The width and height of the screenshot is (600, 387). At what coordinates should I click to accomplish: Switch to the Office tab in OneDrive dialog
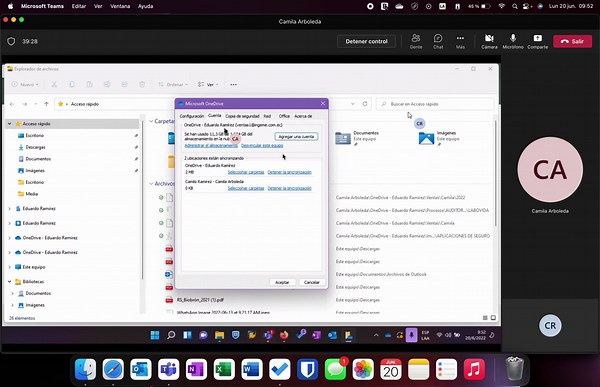[284, 116]
